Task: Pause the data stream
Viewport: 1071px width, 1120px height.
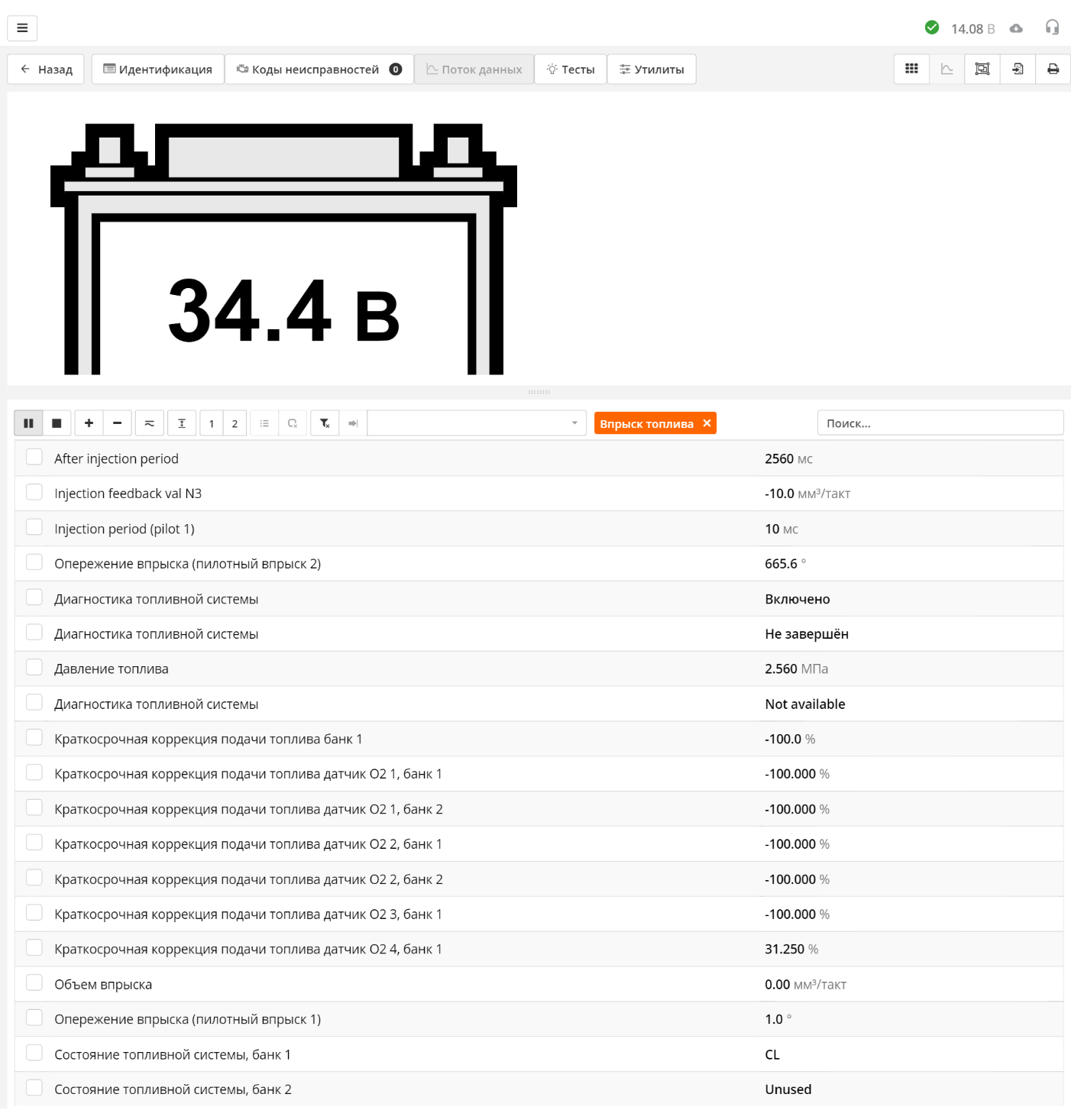Action: point(28,423)
